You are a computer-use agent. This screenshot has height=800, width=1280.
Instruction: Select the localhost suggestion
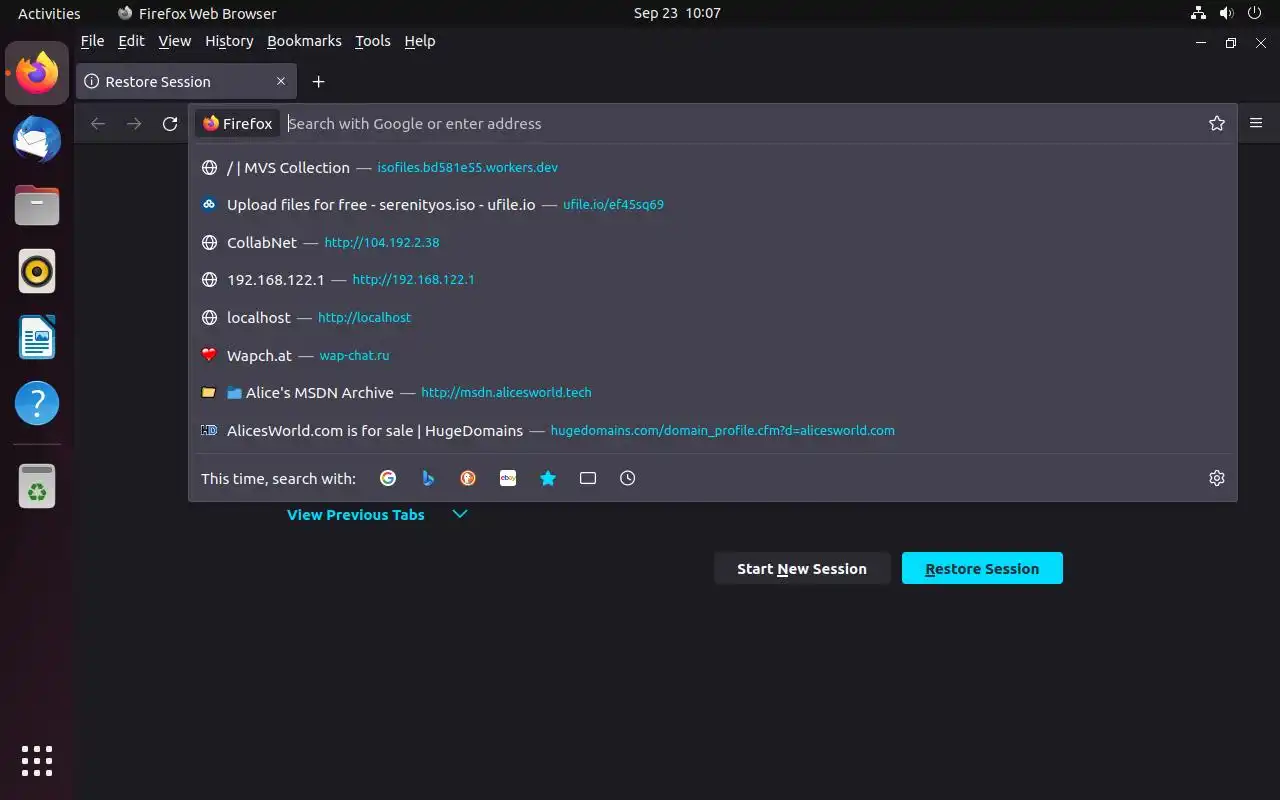click(x=712, y=317)
